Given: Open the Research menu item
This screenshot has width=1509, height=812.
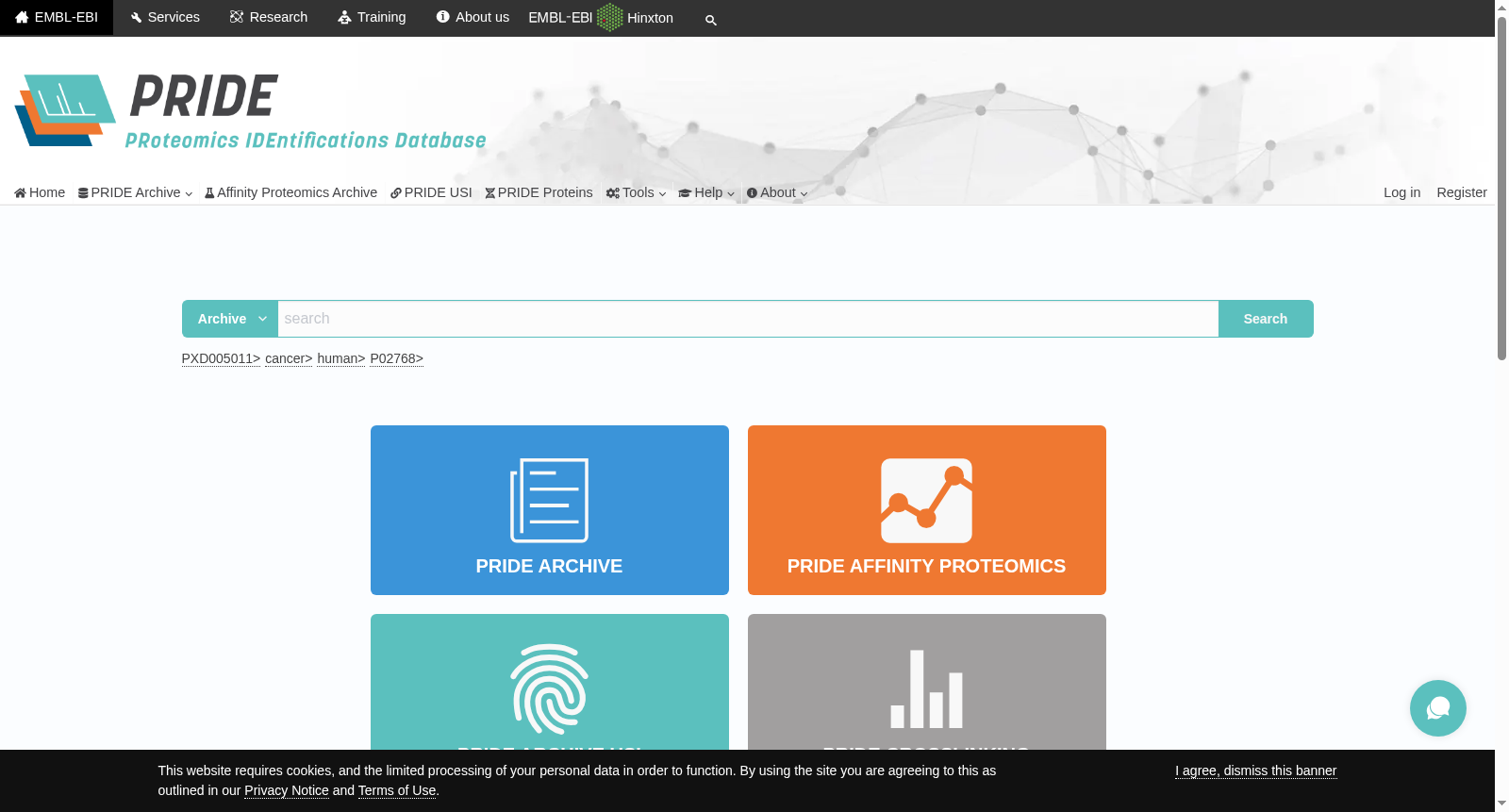Looking at the screenshot, I should click(x=269, y=17).
